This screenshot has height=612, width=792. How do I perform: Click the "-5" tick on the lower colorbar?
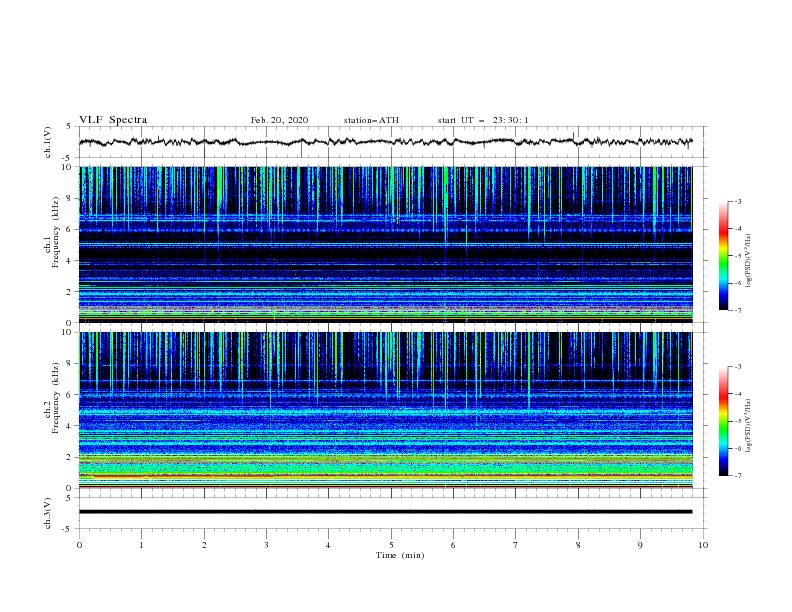coord(737,421)
